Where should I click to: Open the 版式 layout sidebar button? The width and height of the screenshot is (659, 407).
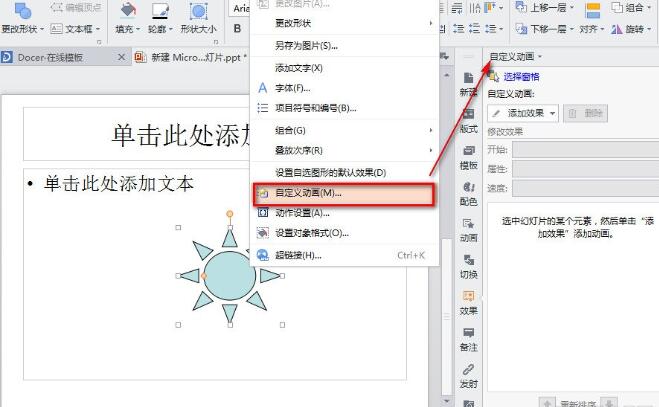coord(468,121)
